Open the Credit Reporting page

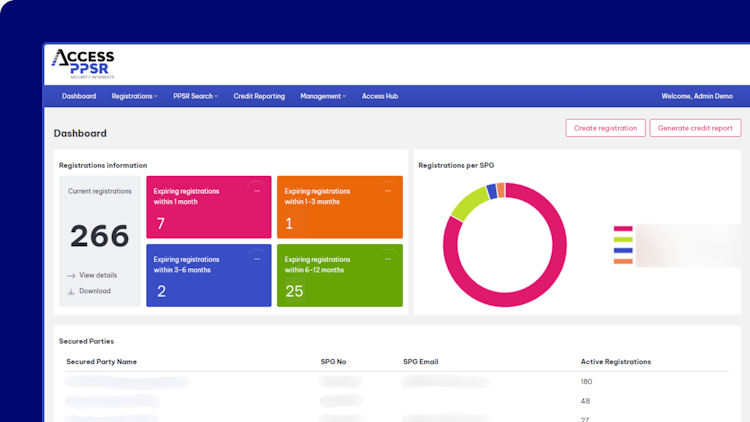point(259,96)
